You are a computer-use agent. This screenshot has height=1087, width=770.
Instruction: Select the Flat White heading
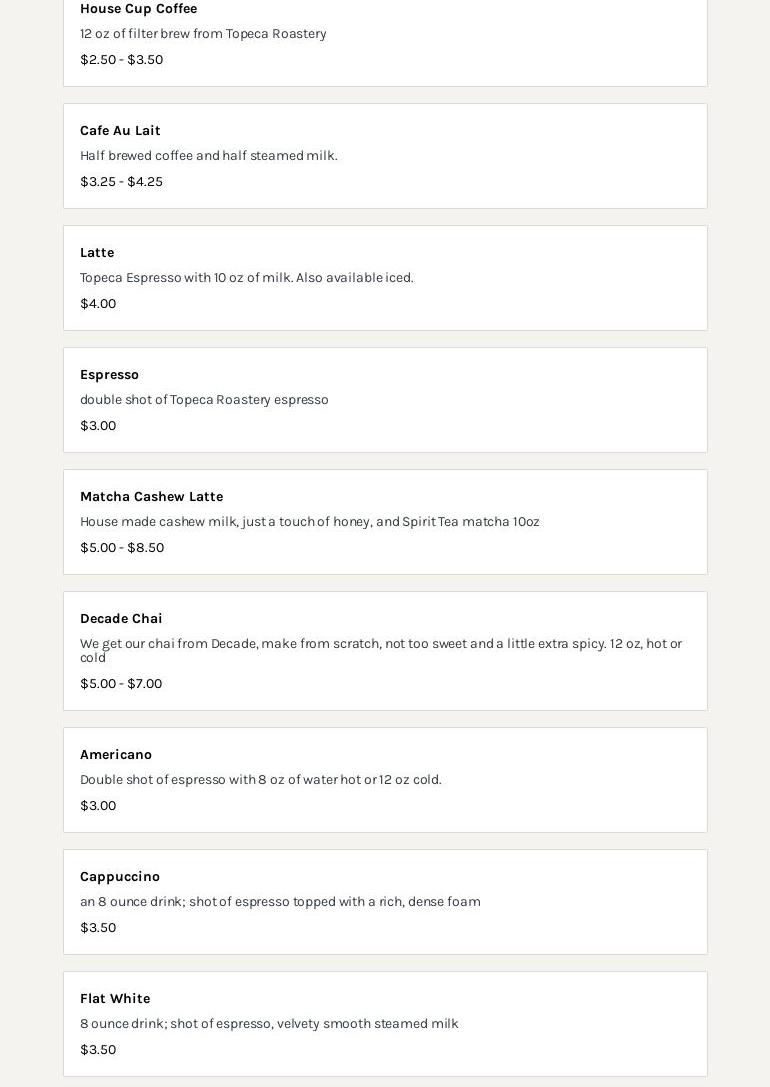tap(115, 999)
